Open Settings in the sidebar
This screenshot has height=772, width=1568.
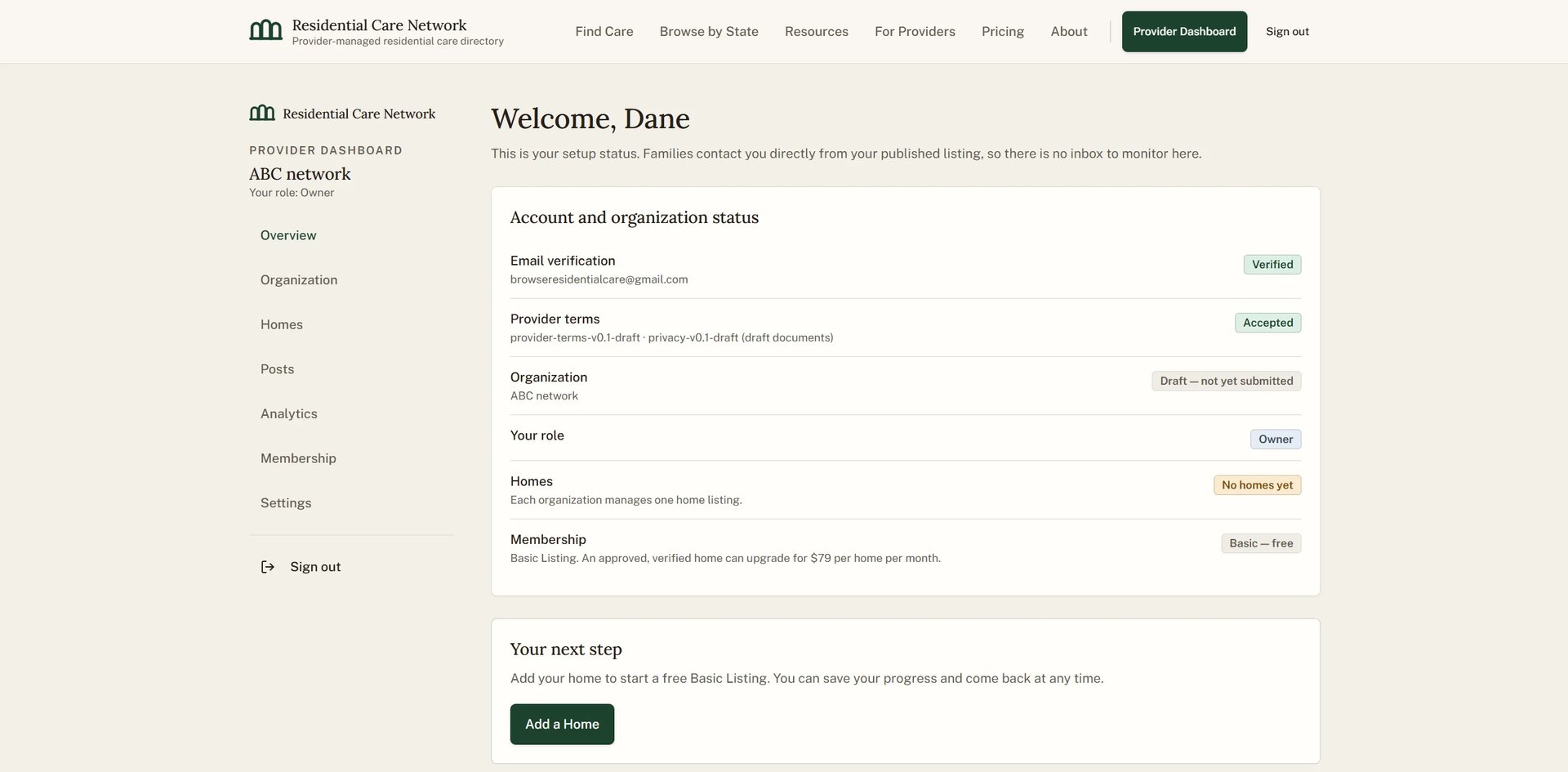tap(286, 503)
